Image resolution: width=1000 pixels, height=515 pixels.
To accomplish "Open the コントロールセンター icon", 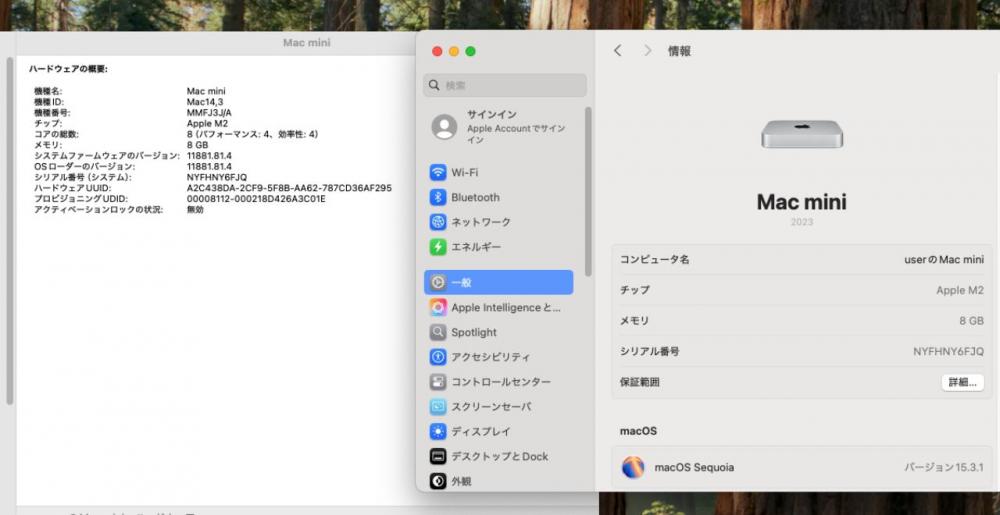I will (438, 382).
